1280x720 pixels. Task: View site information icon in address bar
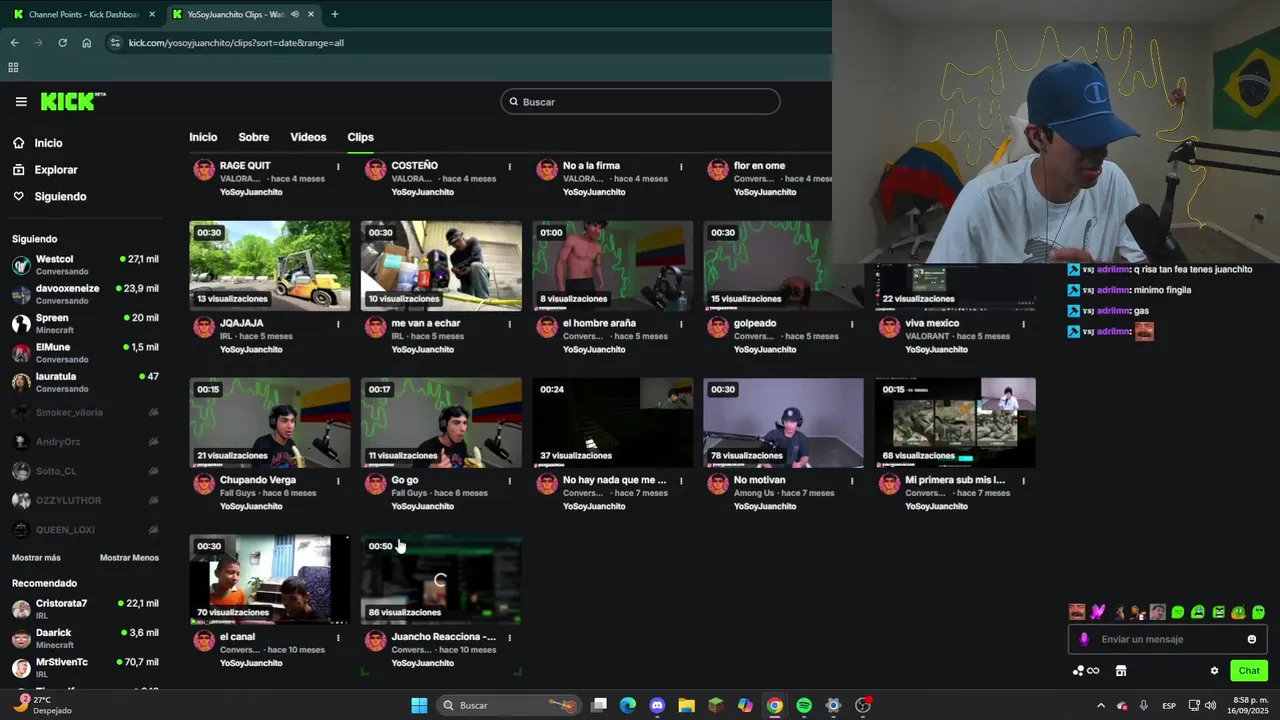pyautogui.click(x=115, y=43)
